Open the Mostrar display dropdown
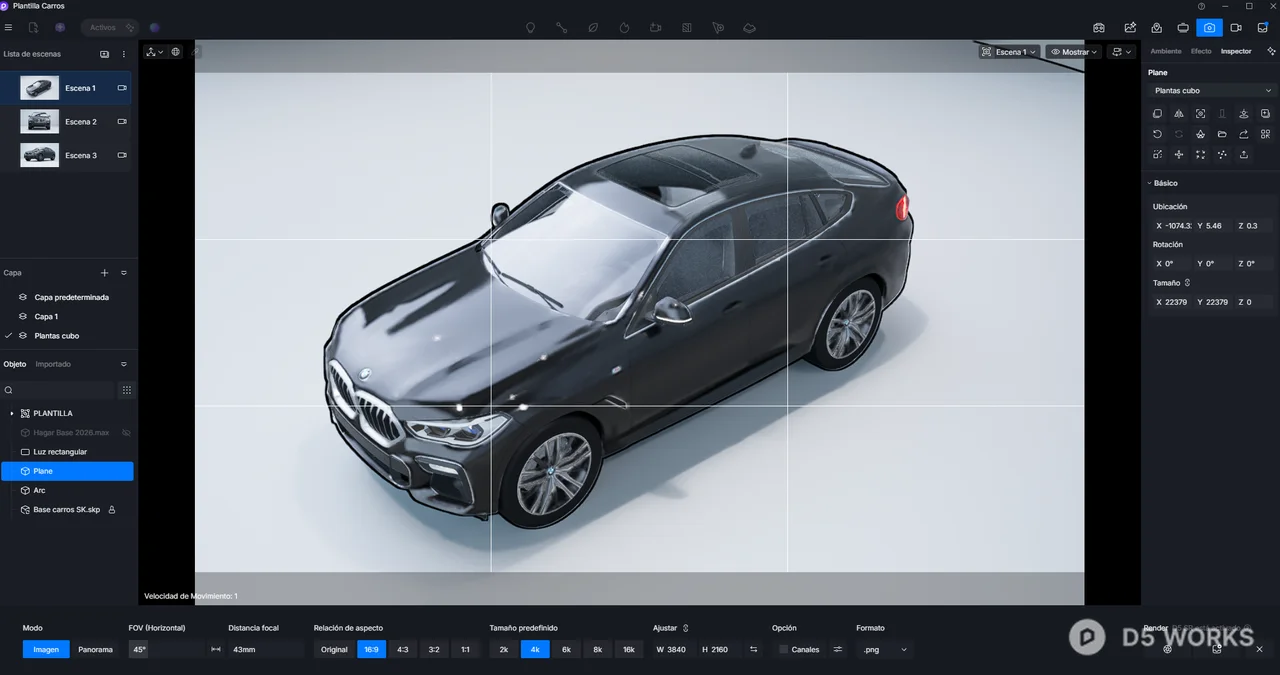This screenshot has height=675, width=1280. point(1073,52)
